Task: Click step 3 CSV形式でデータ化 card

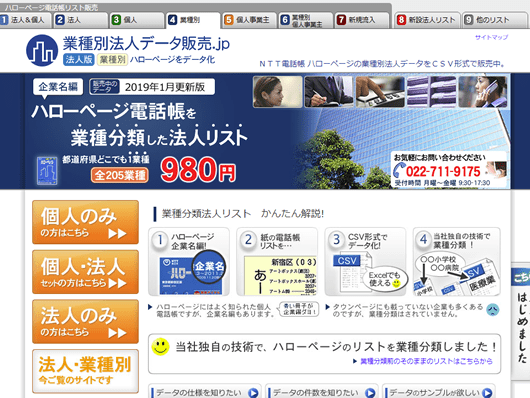Action: 365,261
